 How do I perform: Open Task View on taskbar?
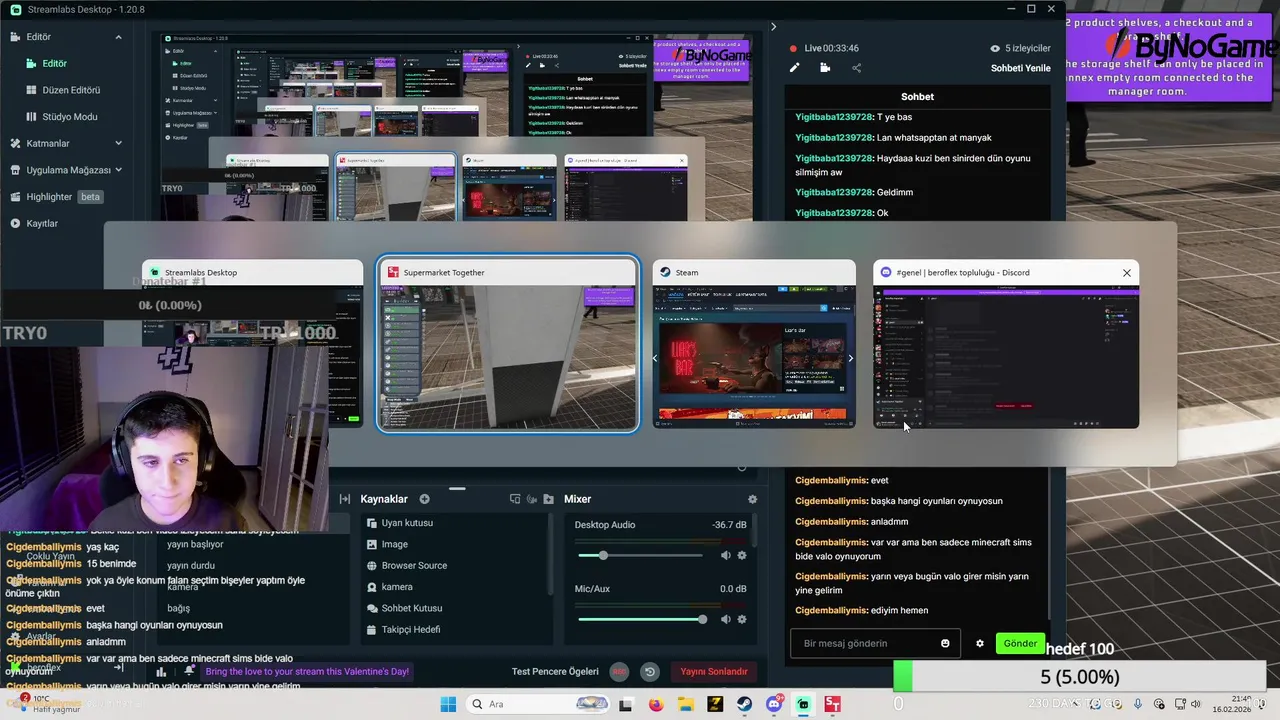tap(626, 704)
